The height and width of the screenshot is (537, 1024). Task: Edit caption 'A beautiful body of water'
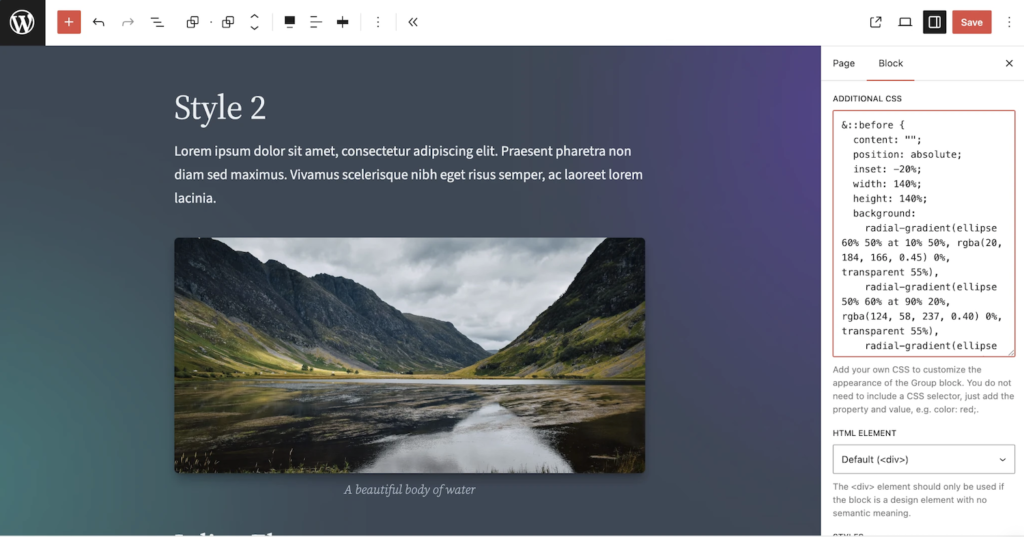coord(409,489)
